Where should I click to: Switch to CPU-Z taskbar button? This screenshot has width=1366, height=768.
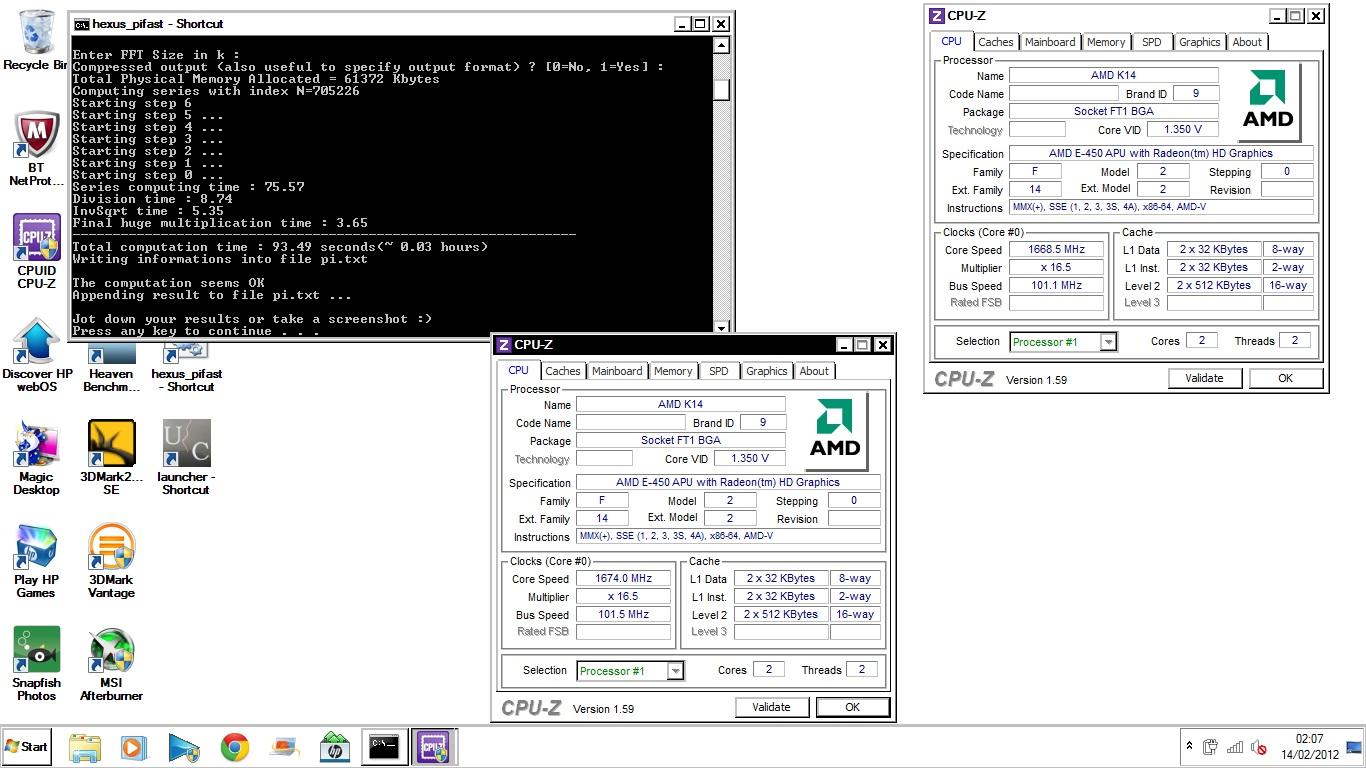pyautogui.click(x=434, y=747)
